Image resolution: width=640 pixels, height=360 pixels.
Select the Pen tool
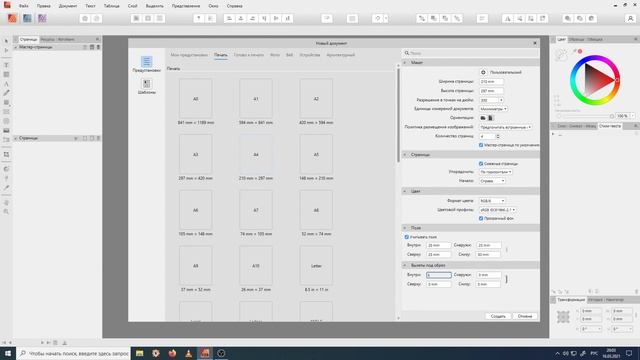[6, 93]
